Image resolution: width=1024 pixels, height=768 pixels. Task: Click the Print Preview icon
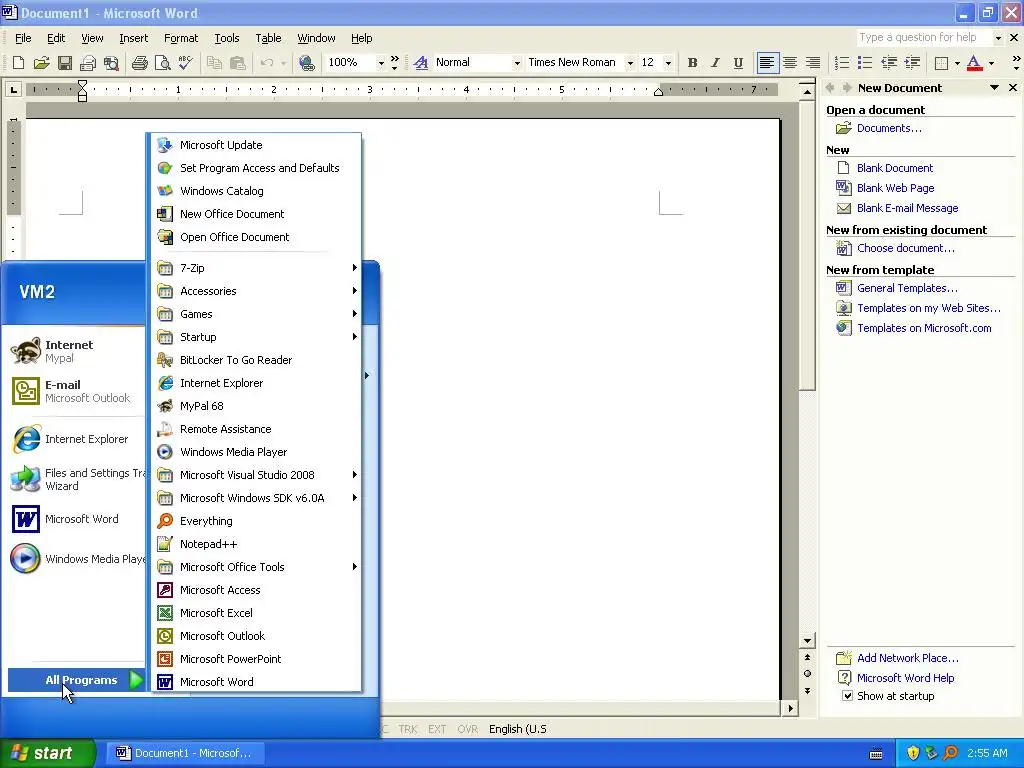163,63
